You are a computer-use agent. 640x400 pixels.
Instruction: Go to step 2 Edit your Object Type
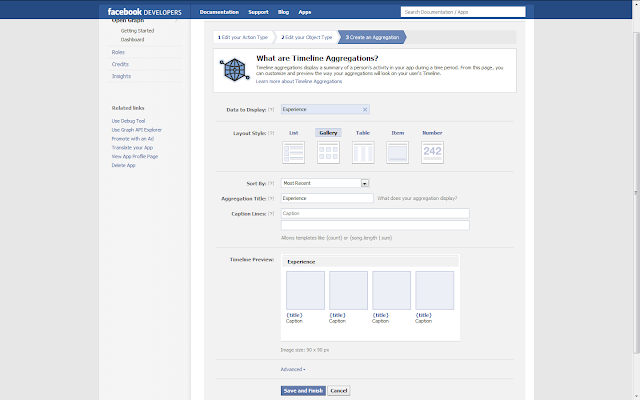(307, 37)
